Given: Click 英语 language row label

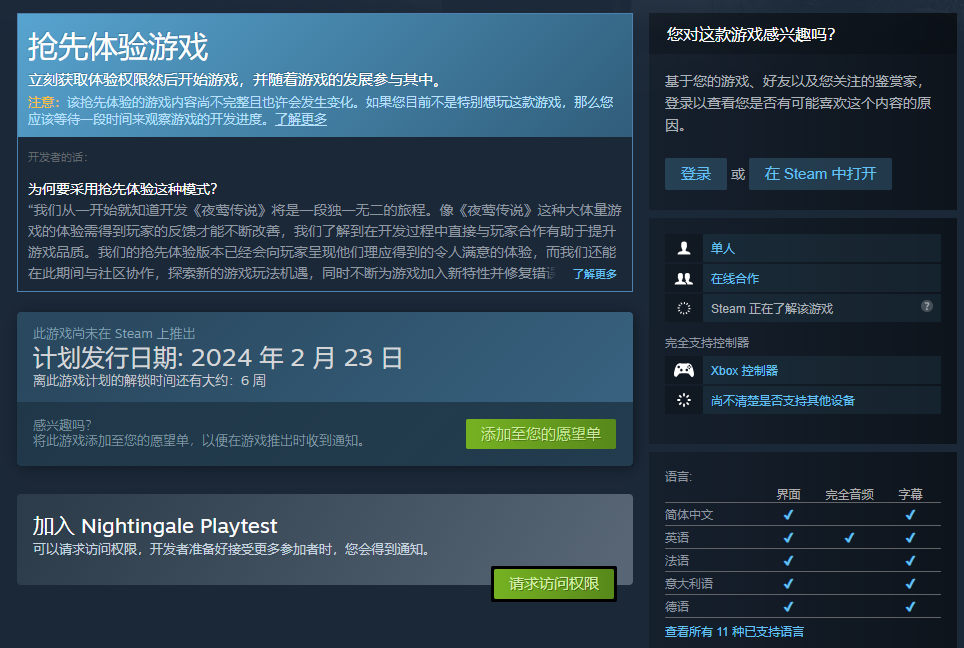Looking at the screenshot, I should [677, 537].
